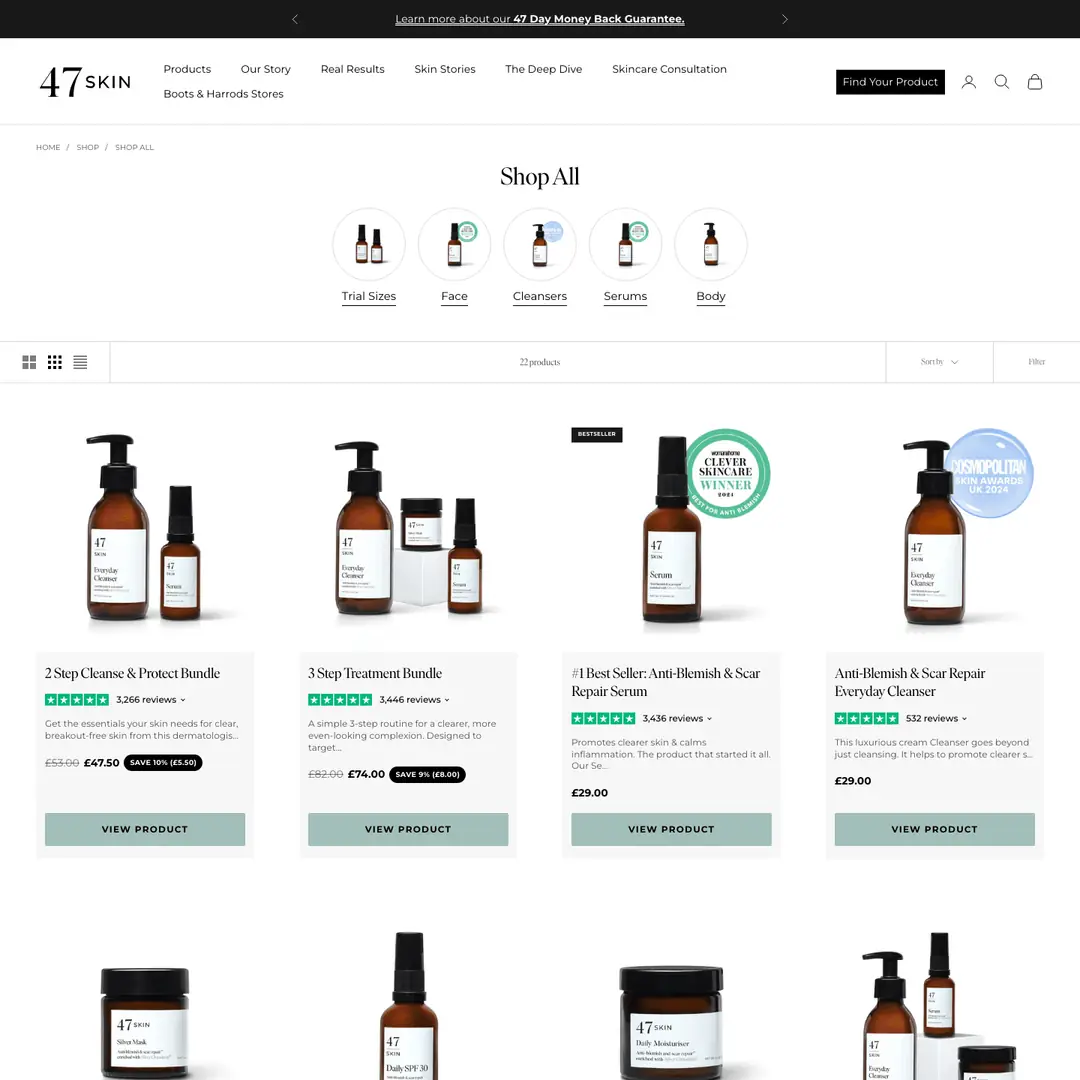Viewport: 1080px width, 1080px height.
Task: Open 3 Step Treatment Bundle title
Action: coord(375,674)
